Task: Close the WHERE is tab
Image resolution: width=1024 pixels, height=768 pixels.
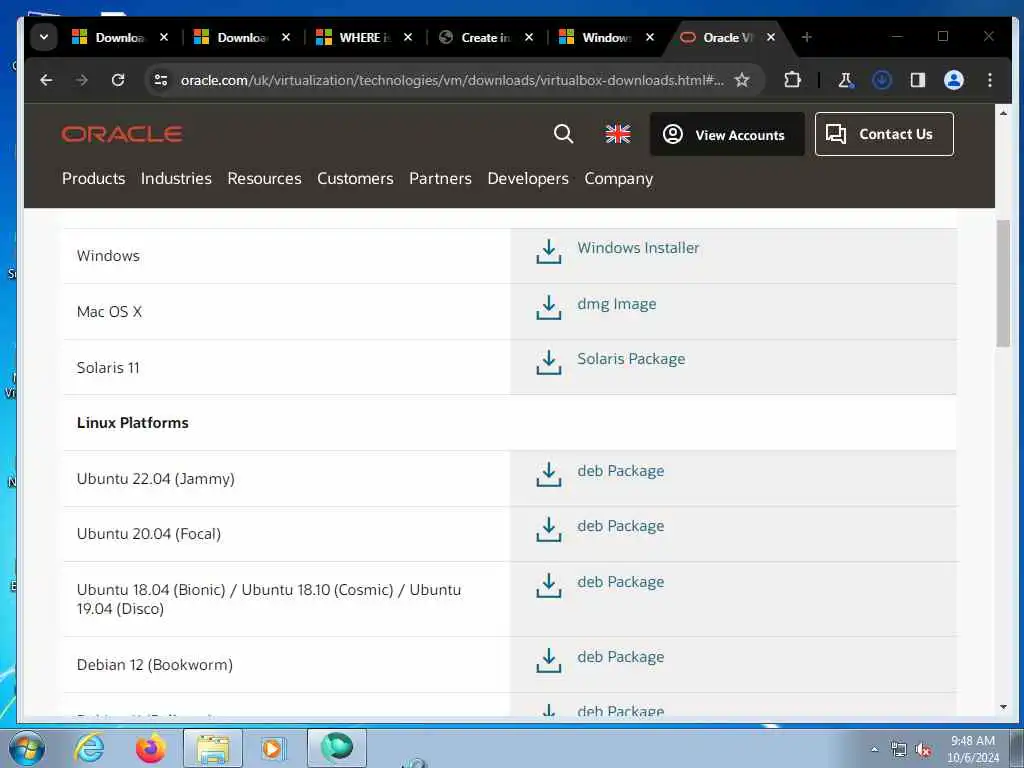Action: coord(408,37)
